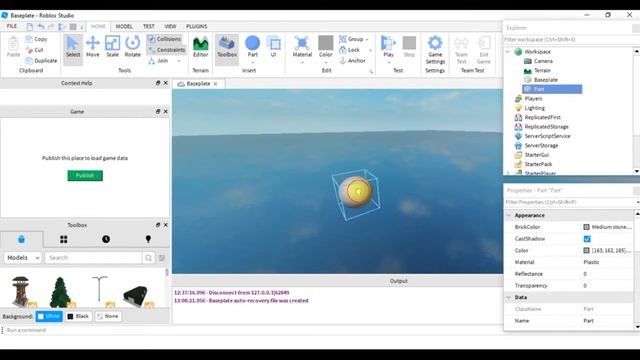This screenshot has height=360, width=640.
Task: Click the Toolbox search magnifier icon
Action: [148, 258]
